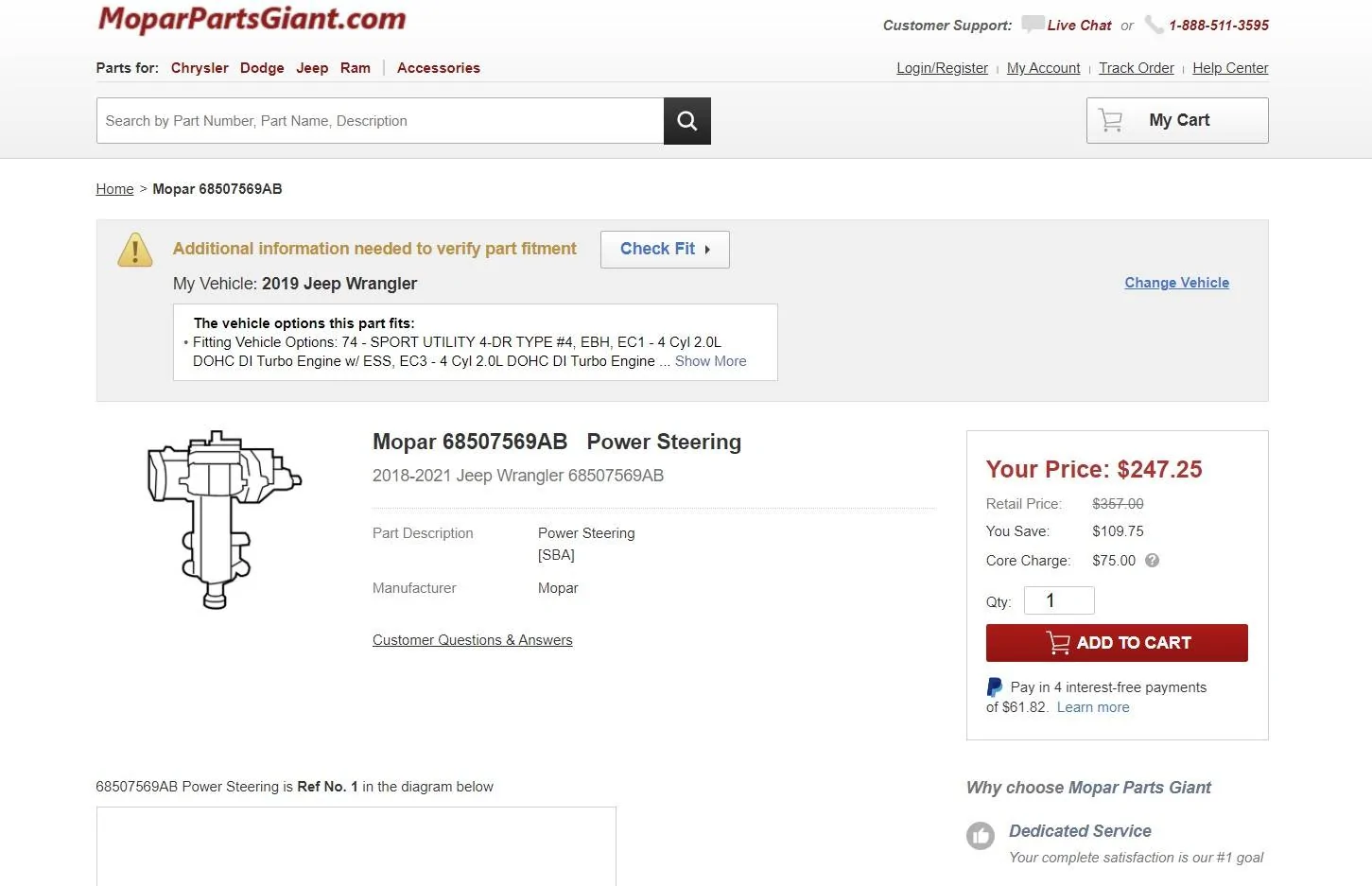
Task: Click the Qty input field
Action: click(x=1059, y=600)
